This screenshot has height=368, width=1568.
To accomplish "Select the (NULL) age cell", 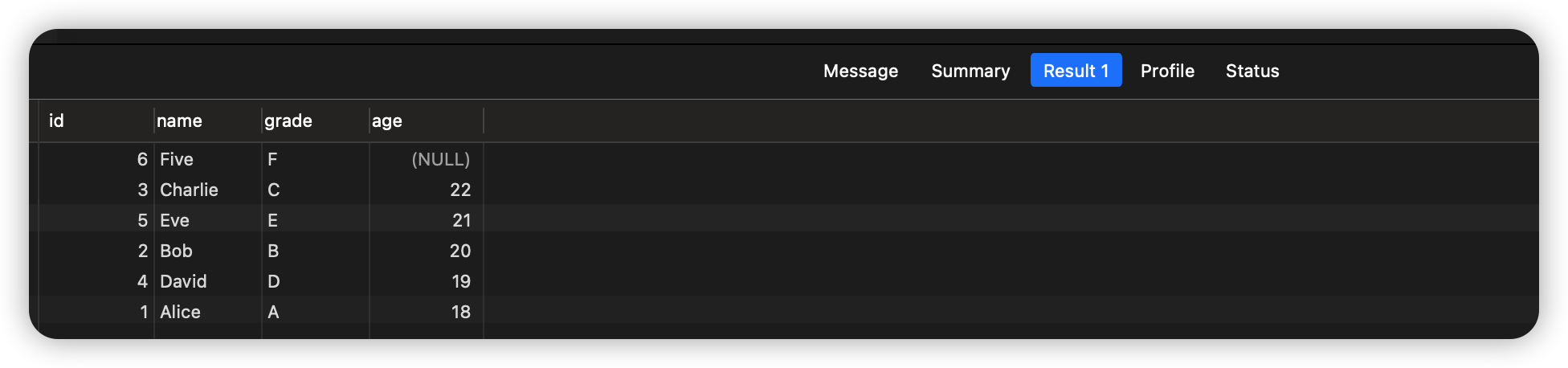I will click(440, 159).
